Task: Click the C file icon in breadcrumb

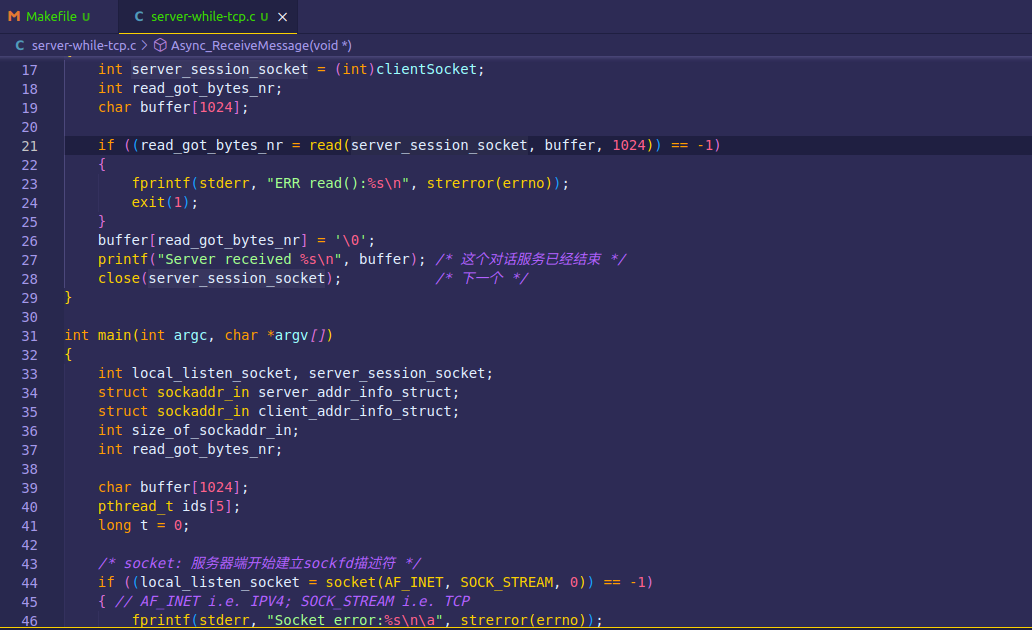Action: (20, 45)
